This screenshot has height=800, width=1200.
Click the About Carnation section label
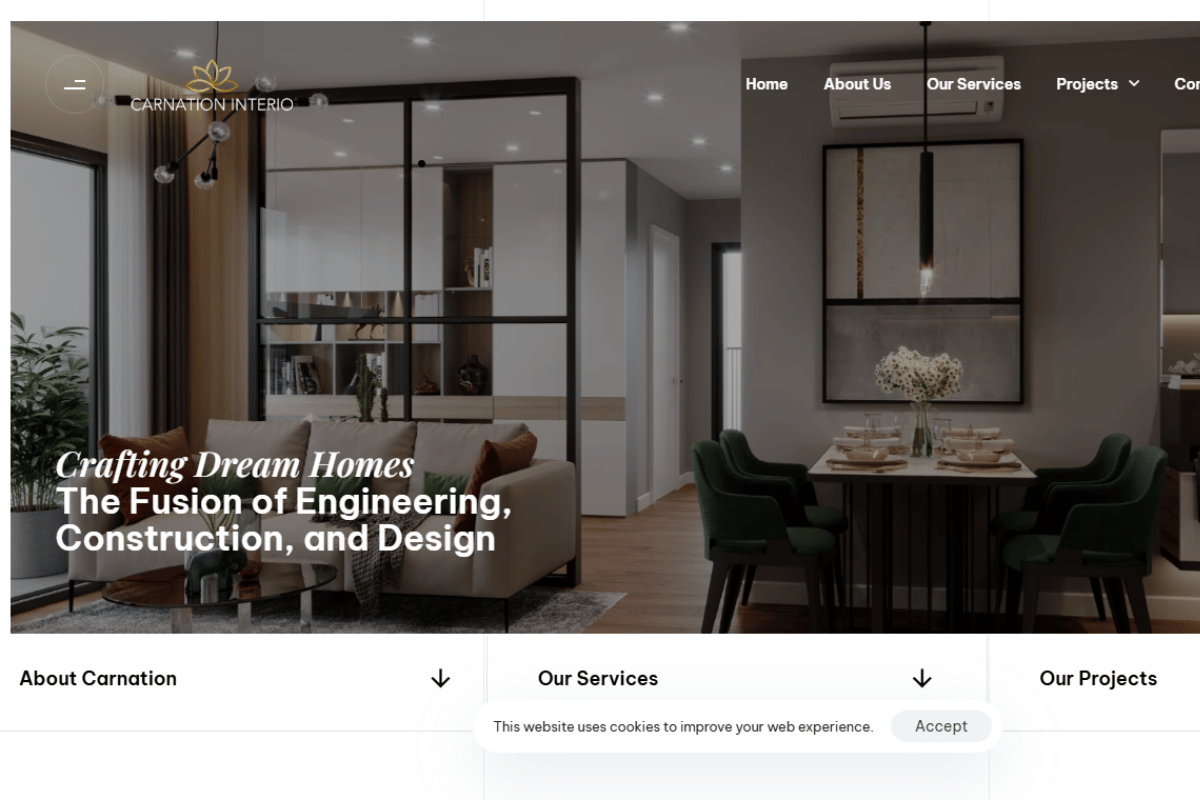[98, 678]
